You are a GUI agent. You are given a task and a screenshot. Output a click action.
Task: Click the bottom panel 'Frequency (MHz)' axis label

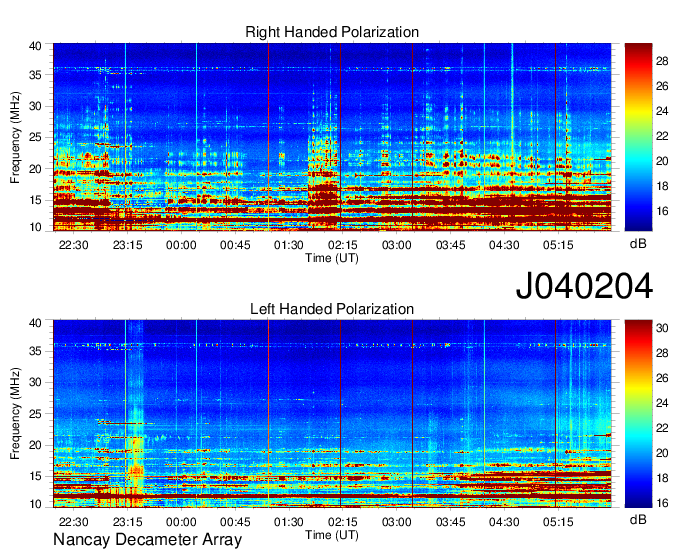(x=15, y=414)
